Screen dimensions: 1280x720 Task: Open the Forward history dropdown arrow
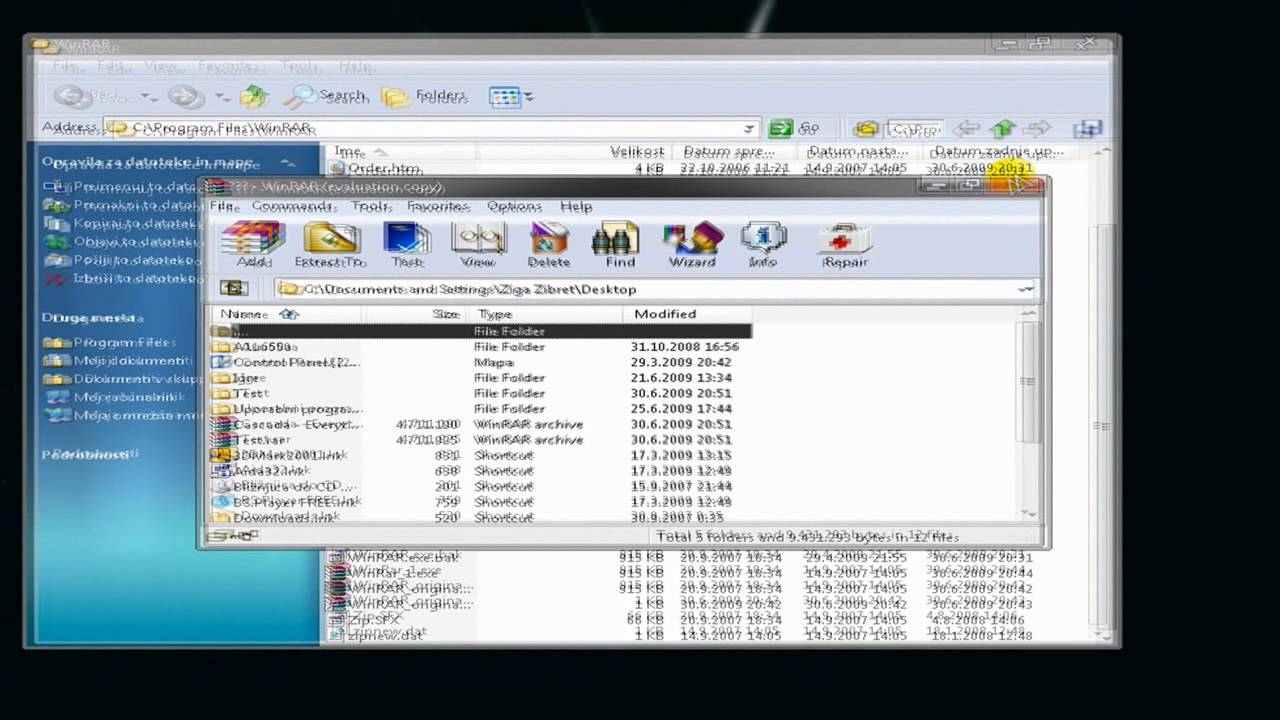(x=221, y=97)
